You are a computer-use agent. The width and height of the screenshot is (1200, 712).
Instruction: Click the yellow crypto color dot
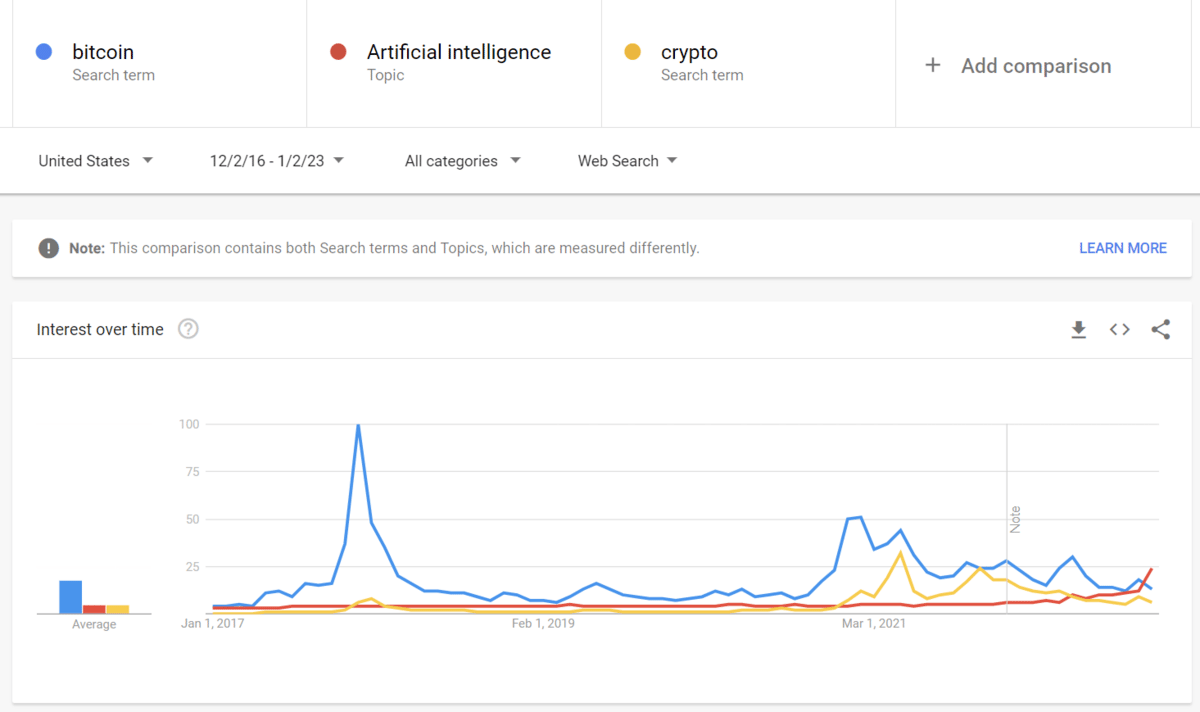(x=632, y=52)
